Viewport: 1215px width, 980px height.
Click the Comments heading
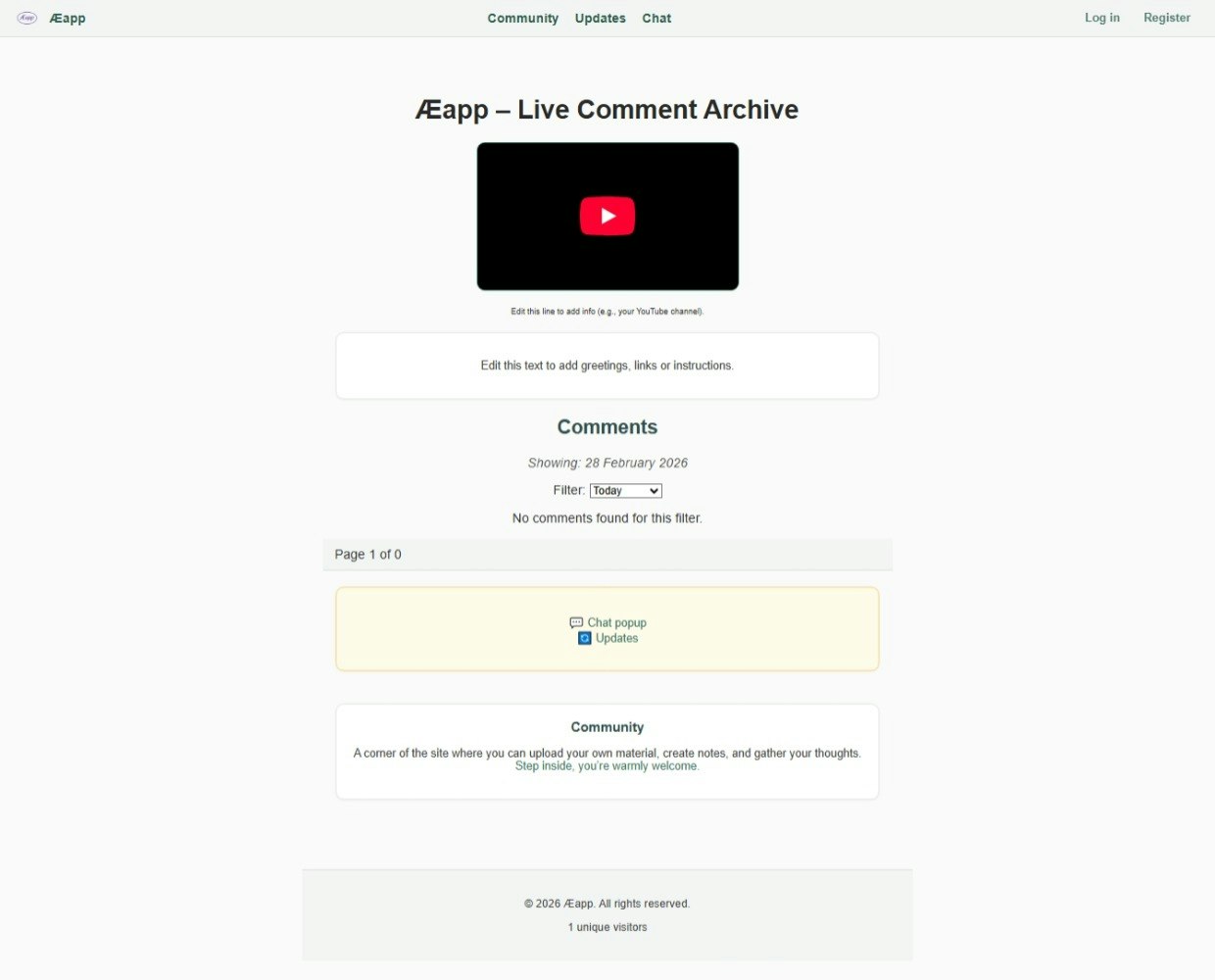coord(607,426)
